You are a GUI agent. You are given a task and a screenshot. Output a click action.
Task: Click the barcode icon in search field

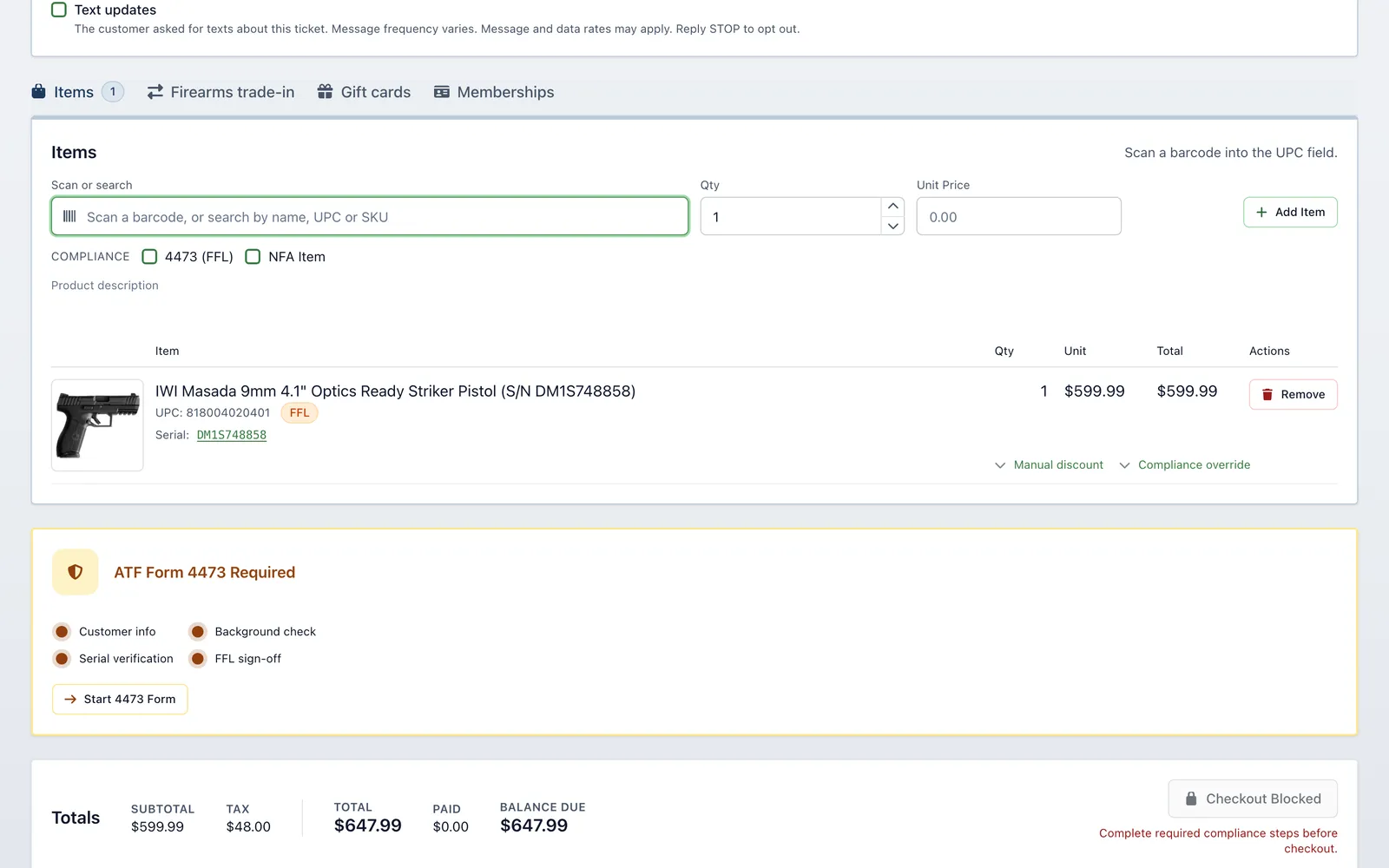click(x=69, y=216)
